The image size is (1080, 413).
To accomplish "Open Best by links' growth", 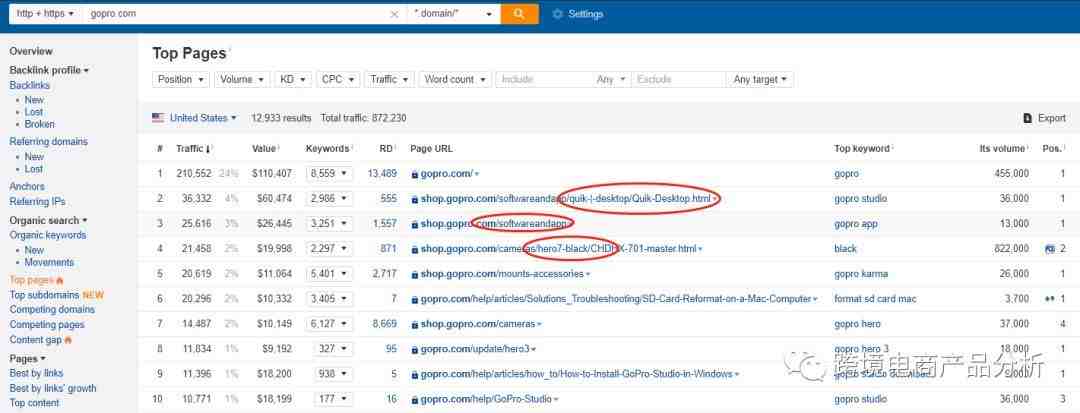I will point(53,388).
